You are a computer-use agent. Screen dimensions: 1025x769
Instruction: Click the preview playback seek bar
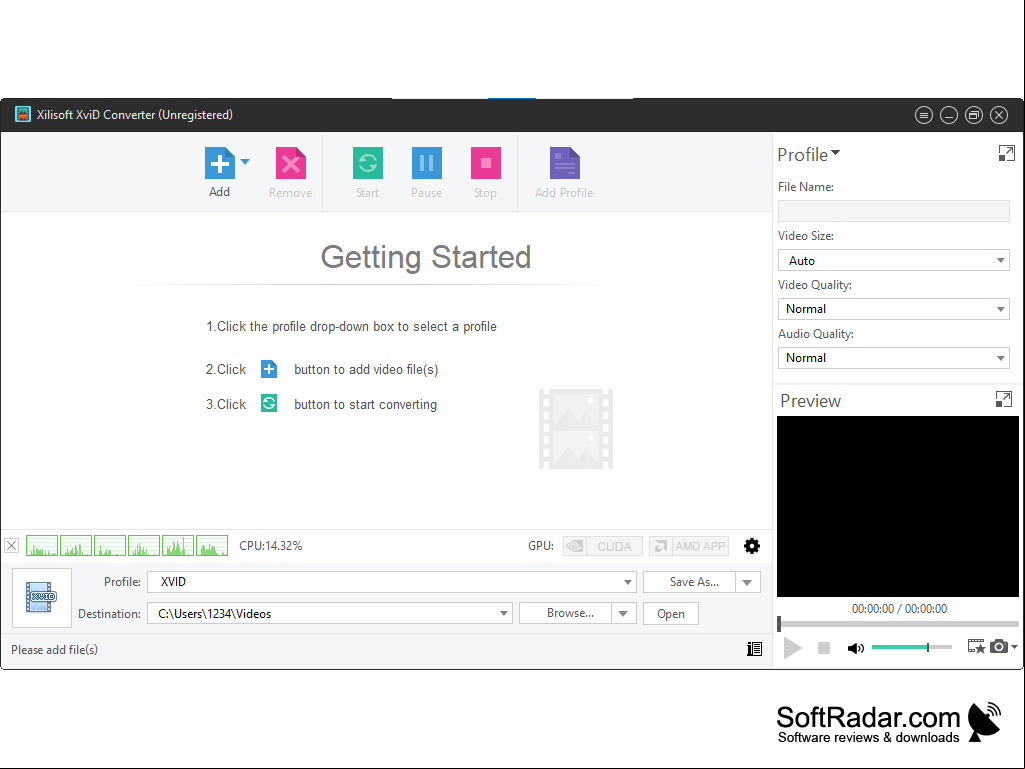[898, 624]
